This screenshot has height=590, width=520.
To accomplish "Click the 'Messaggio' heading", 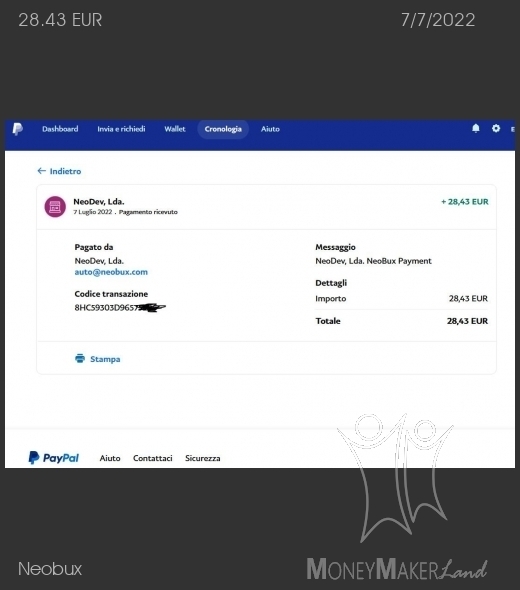I will click(335, 247).
